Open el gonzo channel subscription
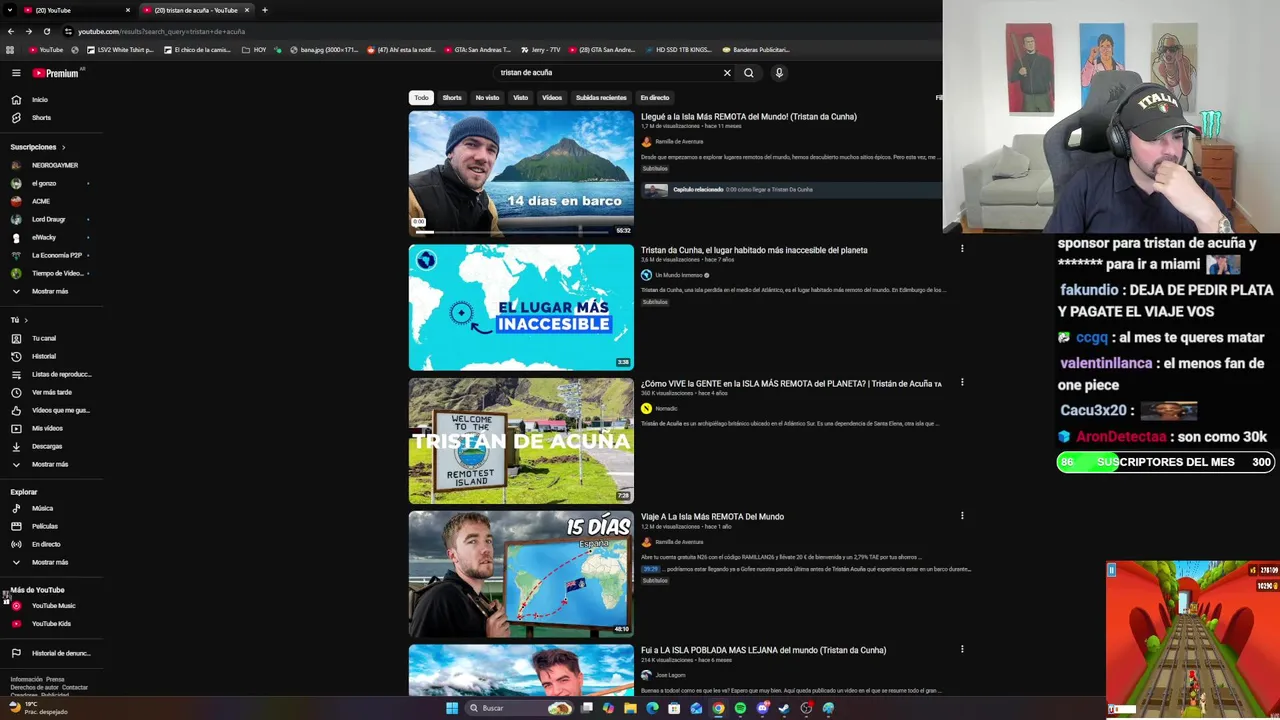 click(44, 183)
